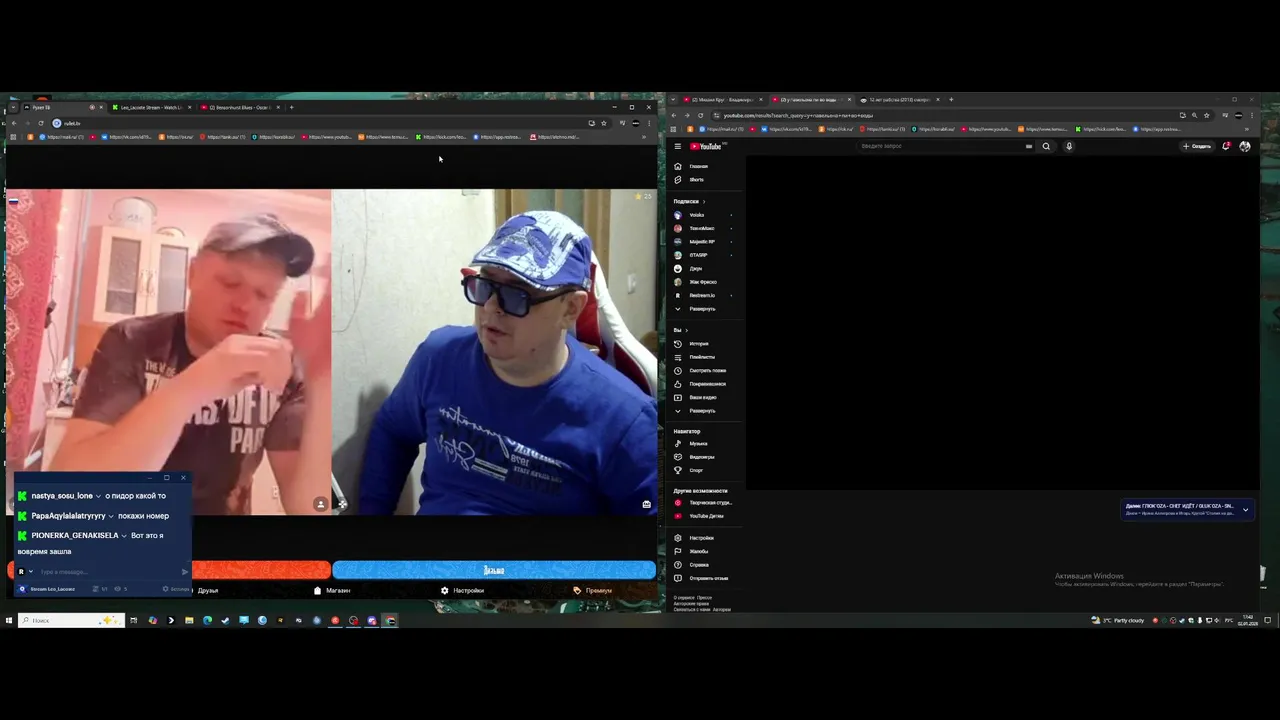Open История in YouTube sidebar
Image resolution: width=1280 pixels, height=720 pixels.
(x=705, y=344)
